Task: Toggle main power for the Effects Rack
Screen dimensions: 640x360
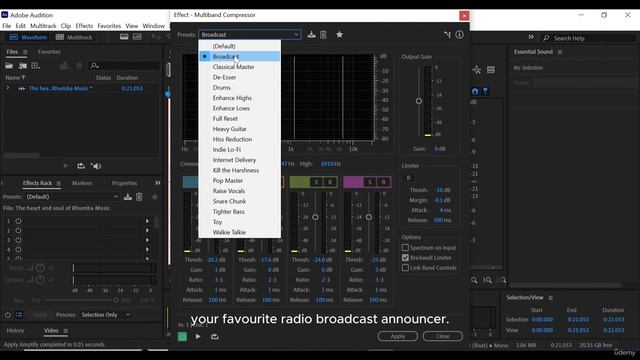Action: click(x=7, y=315)
